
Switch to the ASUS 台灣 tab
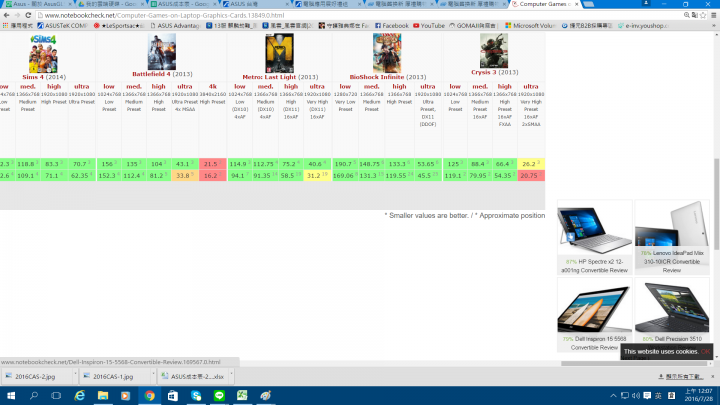256,4
